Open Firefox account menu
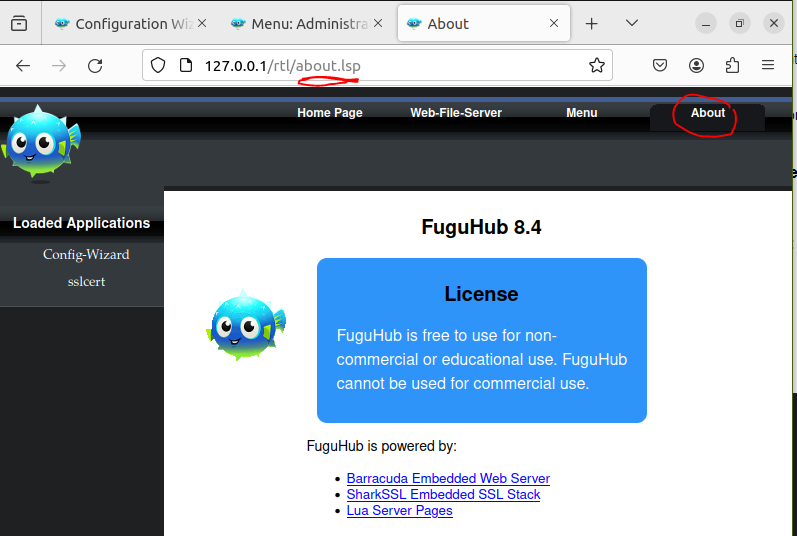 pyautogui.click(x=696, y=65)
